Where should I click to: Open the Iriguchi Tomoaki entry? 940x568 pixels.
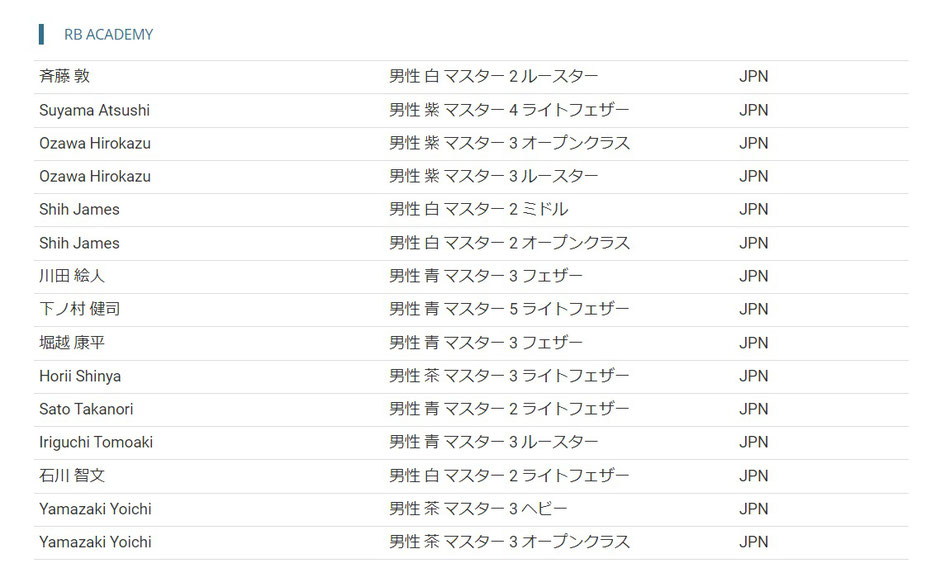(x=96, y=442)
